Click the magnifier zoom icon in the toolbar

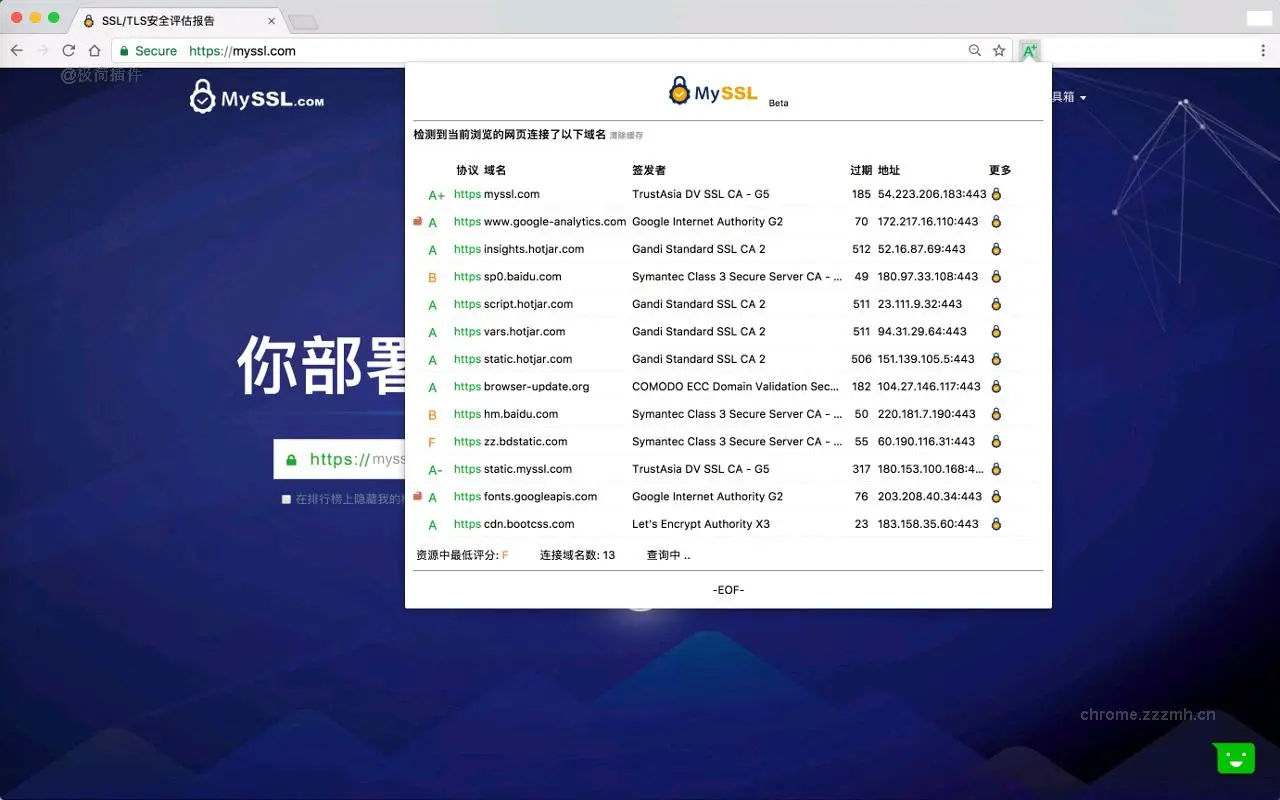tap(975, 50)
